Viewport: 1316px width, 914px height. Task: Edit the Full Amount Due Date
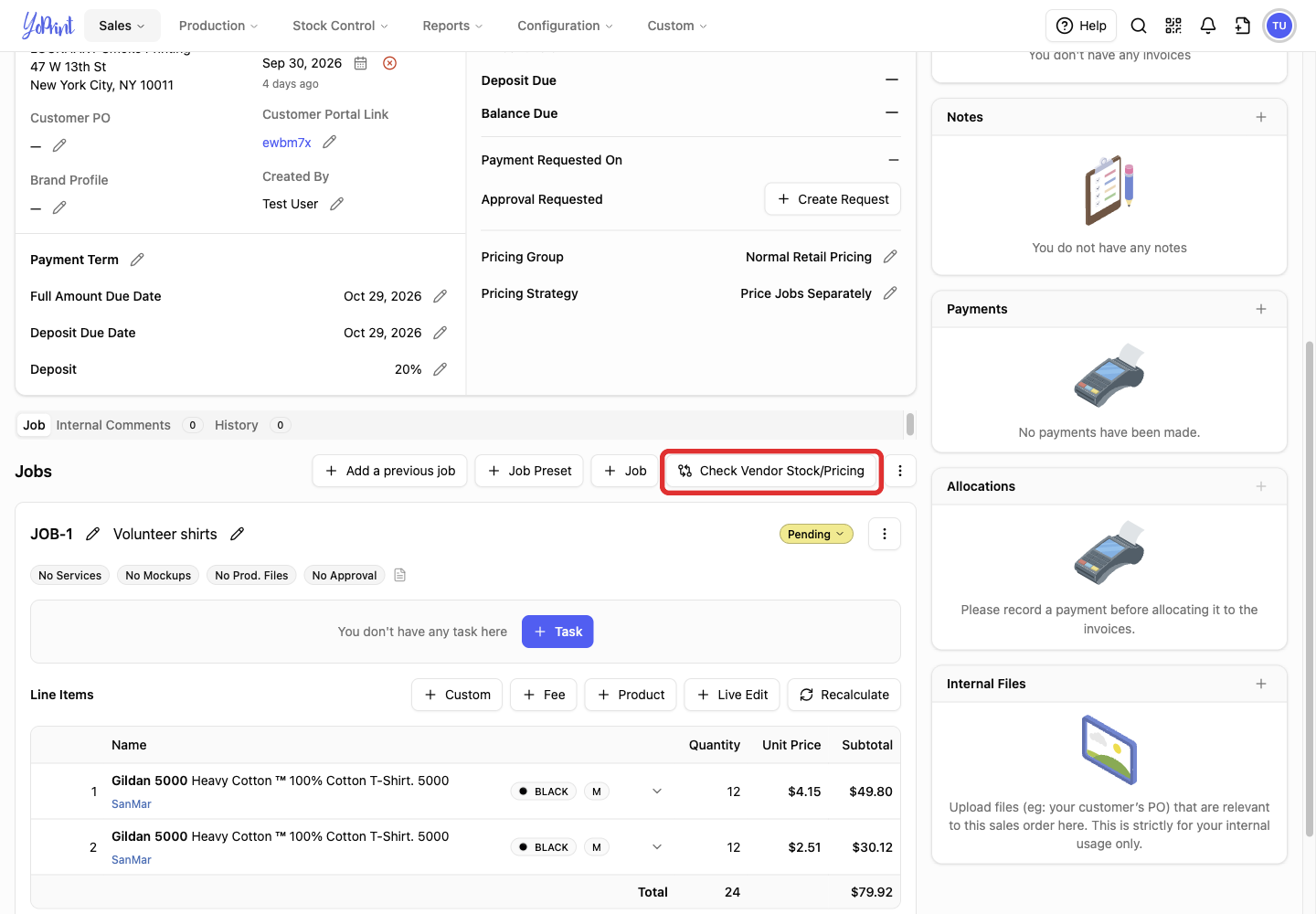point(440,296)
